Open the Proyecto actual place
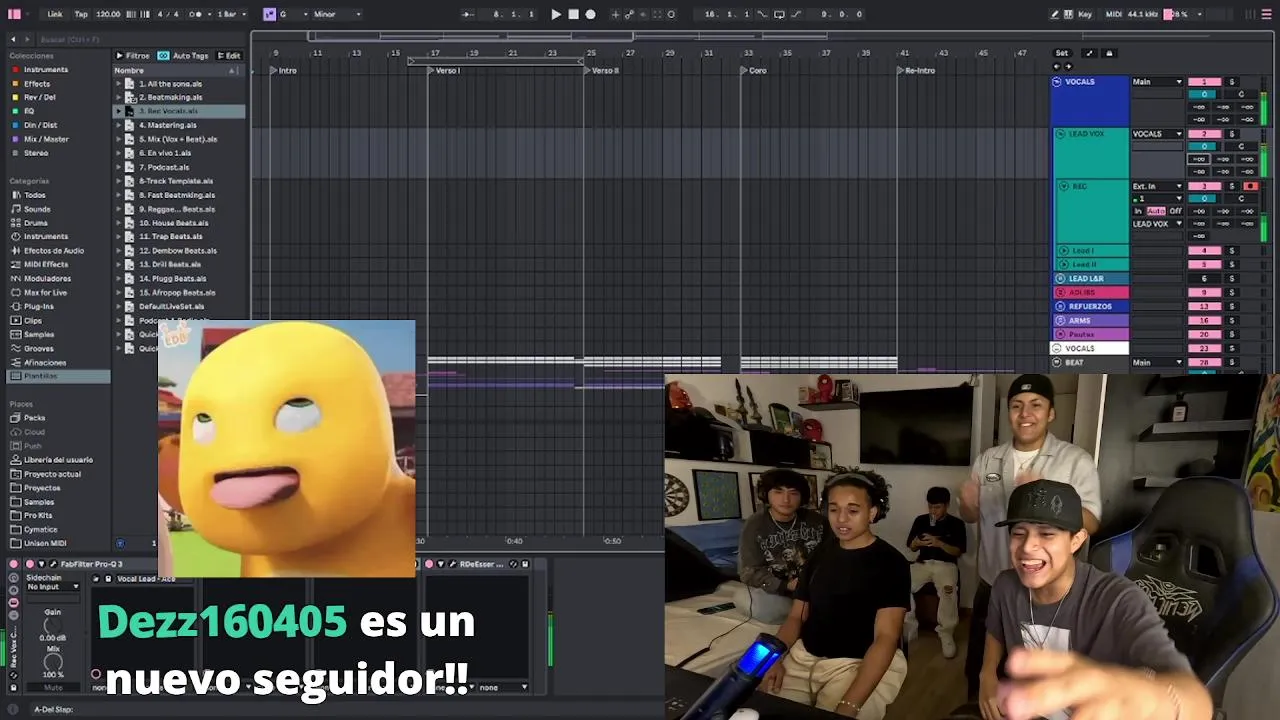 tap(52, 474)
